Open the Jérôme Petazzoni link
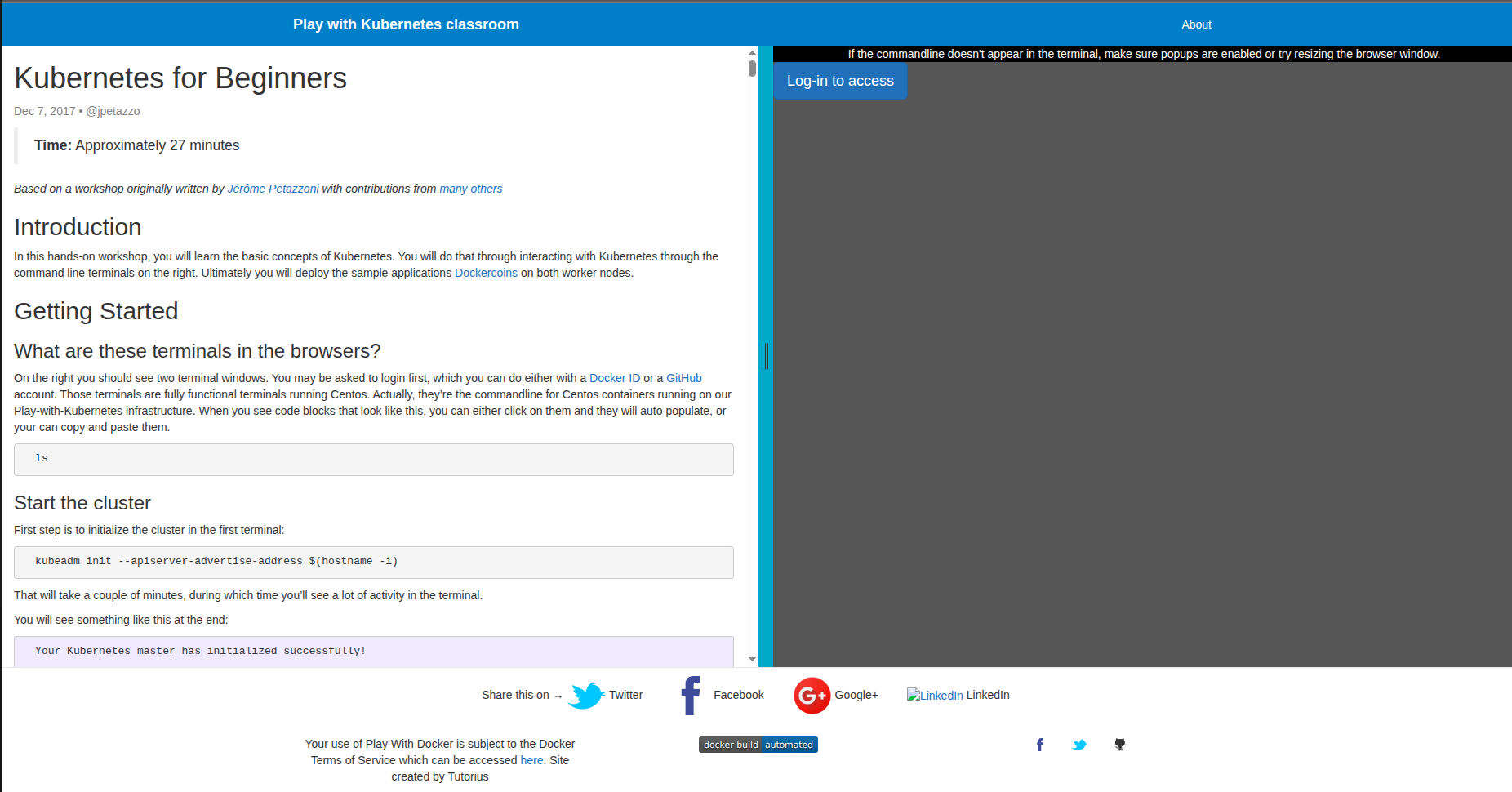Screen dimensions: 1512x792 click(x=273, y=189)
